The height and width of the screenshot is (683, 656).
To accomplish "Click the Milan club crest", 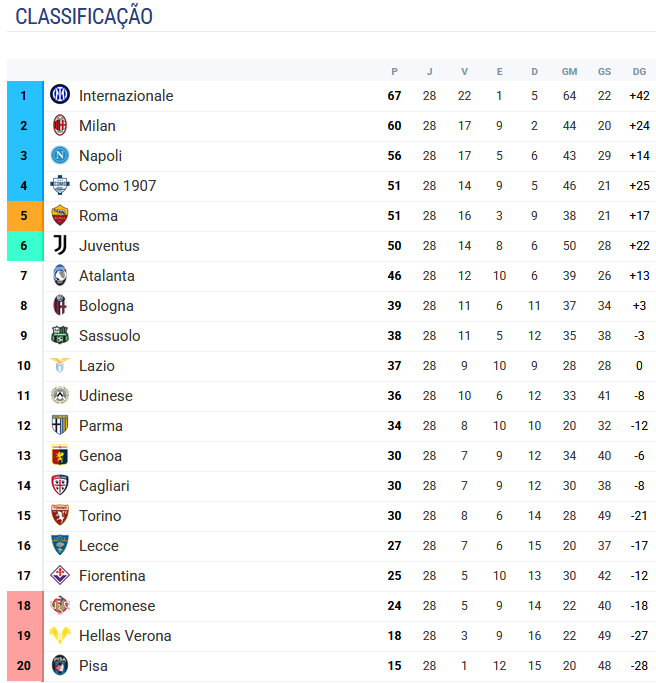I will 60,125.
